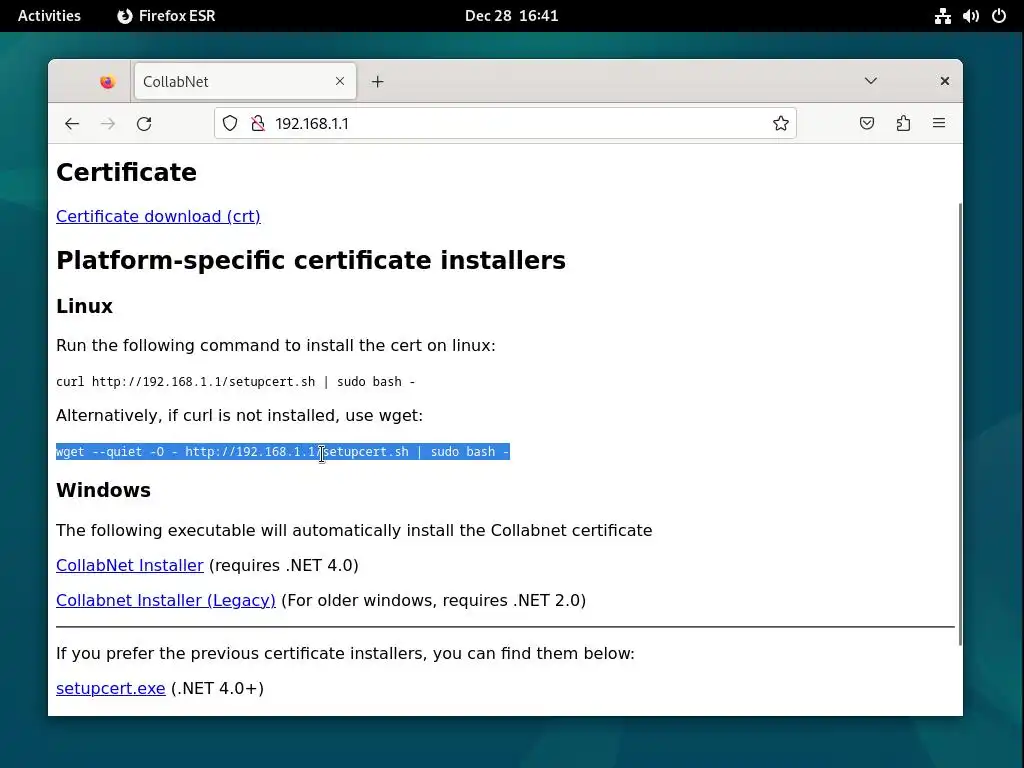The height and width of the screenshot is (768, 1024).
Task: Click the curl setupcert.sh command text
Action: (x=235, y=381)
